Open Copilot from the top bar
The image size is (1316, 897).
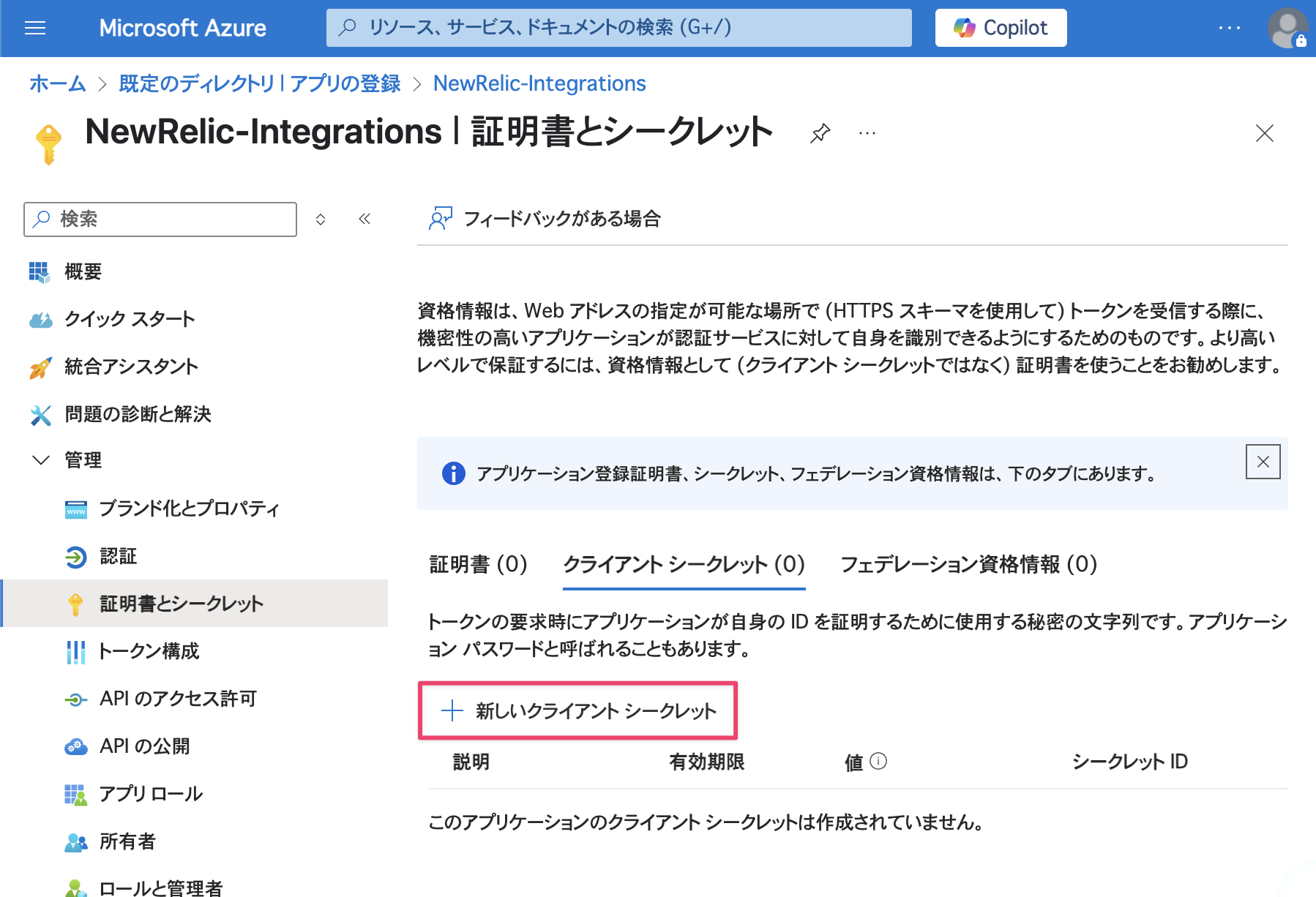[1000, 27]
